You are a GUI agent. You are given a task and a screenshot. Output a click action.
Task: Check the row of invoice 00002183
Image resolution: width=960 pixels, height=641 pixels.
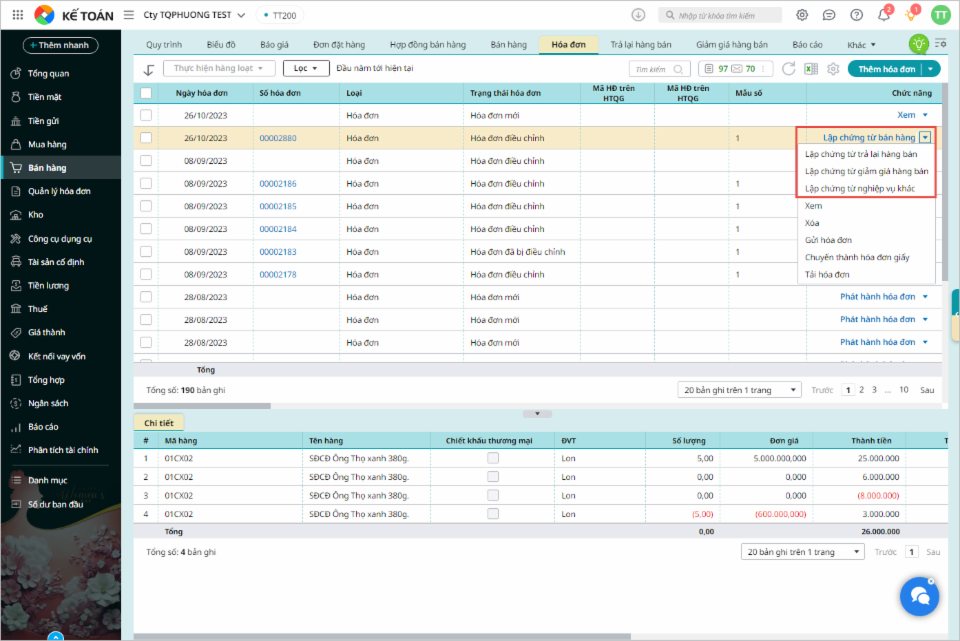tap(146, 252)
